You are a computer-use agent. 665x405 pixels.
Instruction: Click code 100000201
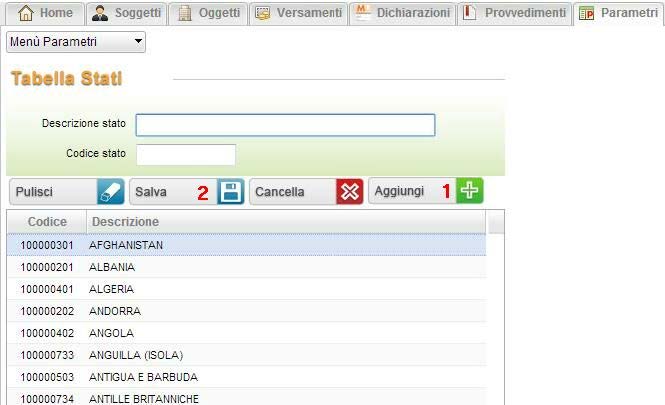[47, 267]
